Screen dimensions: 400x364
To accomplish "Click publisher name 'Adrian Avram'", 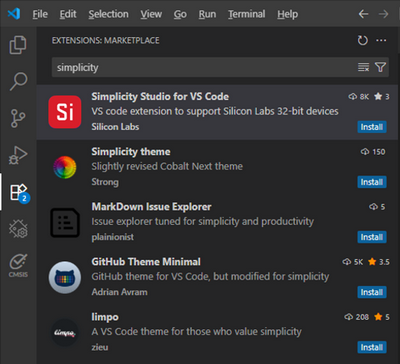I will point(119,292).
